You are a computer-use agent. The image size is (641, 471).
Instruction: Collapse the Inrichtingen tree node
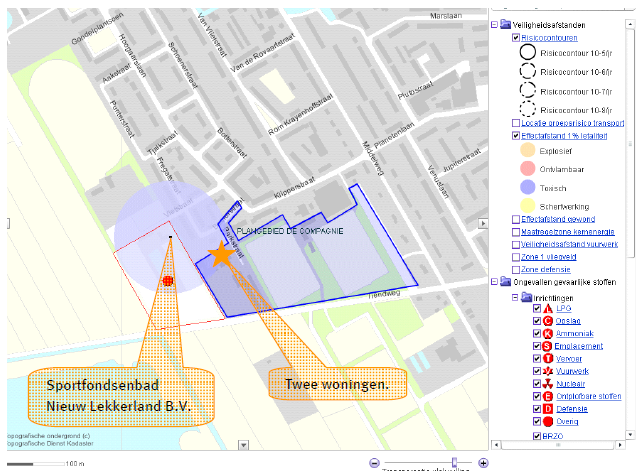coord(515,297)
